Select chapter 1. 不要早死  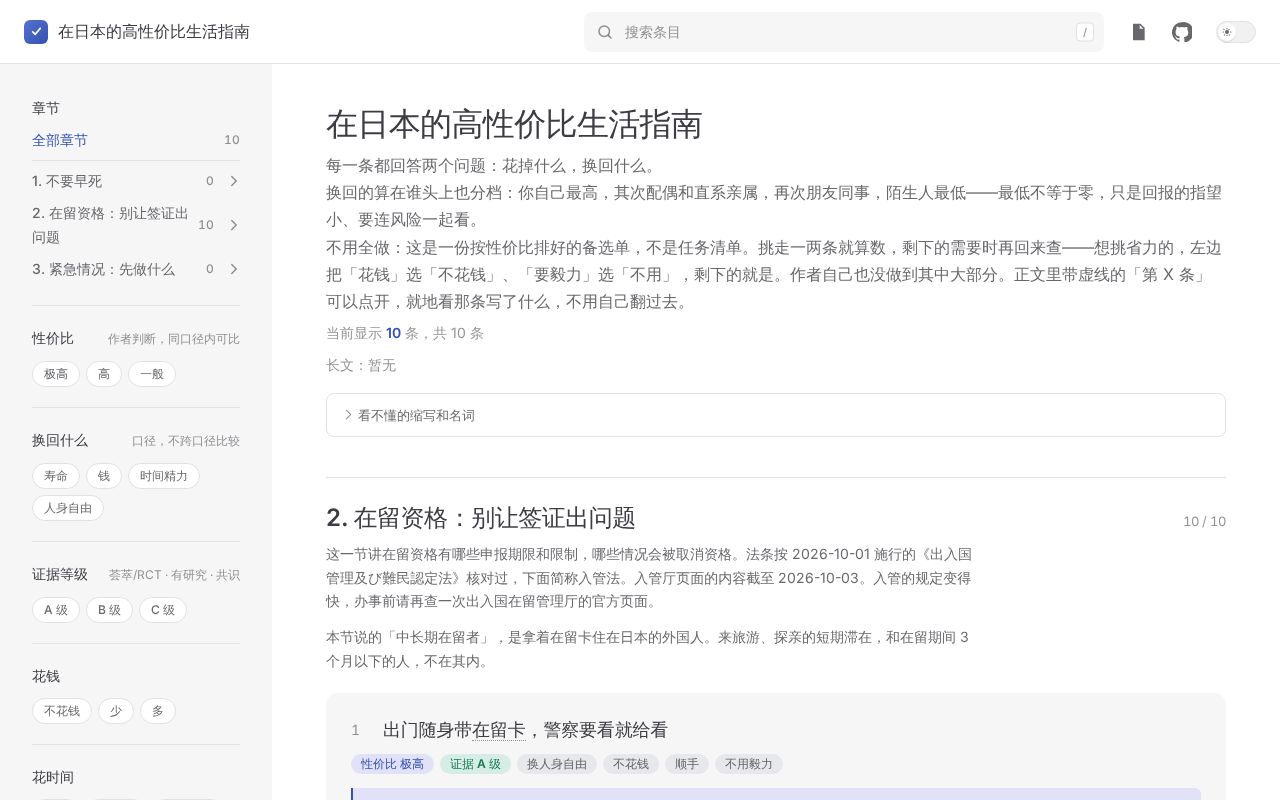click(67, 181)
